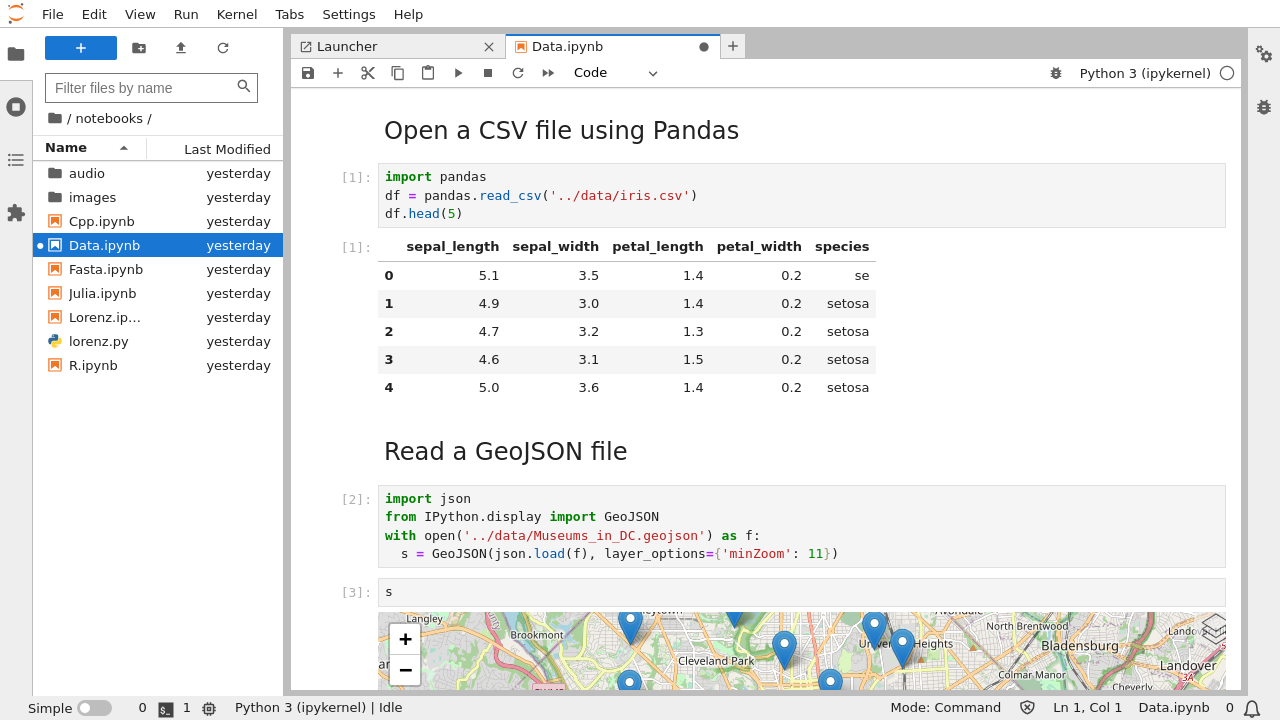Open the View menu
This screenshot has width=1280, height=720.
point(140,14)
